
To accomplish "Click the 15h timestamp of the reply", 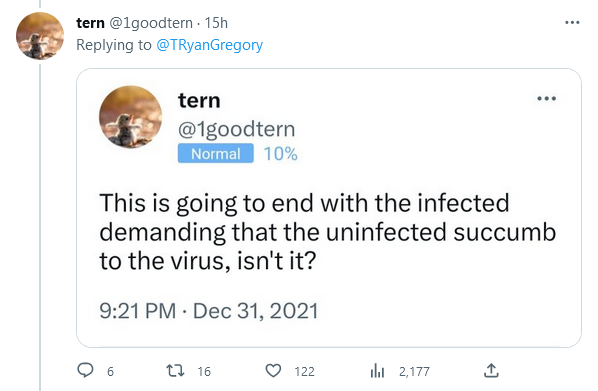I will [216, 23].
